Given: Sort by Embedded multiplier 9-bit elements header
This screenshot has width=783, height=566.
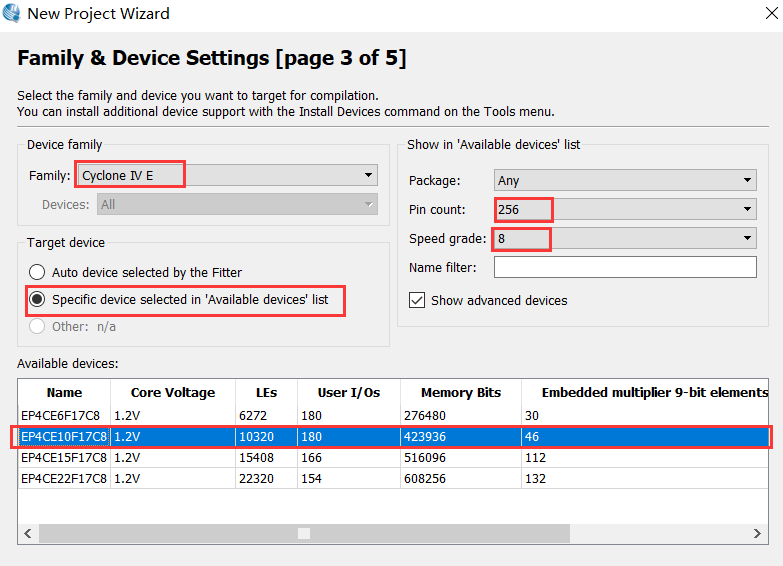Looking at the screenshot, I should click(x=645, y=393).
